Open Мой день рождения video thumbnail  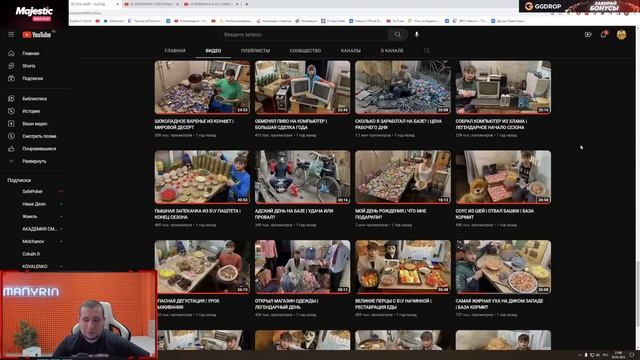pos(403,177)
